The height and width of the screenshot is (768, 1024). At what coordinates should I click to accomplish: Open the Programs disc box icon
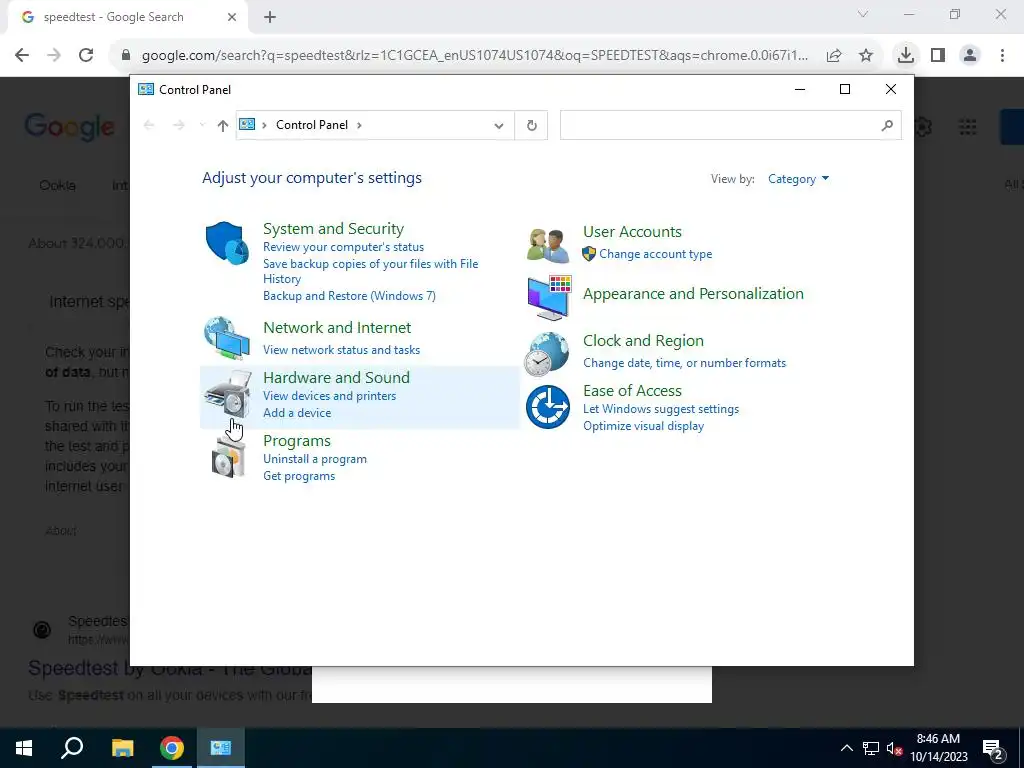(x=229, y=457)
